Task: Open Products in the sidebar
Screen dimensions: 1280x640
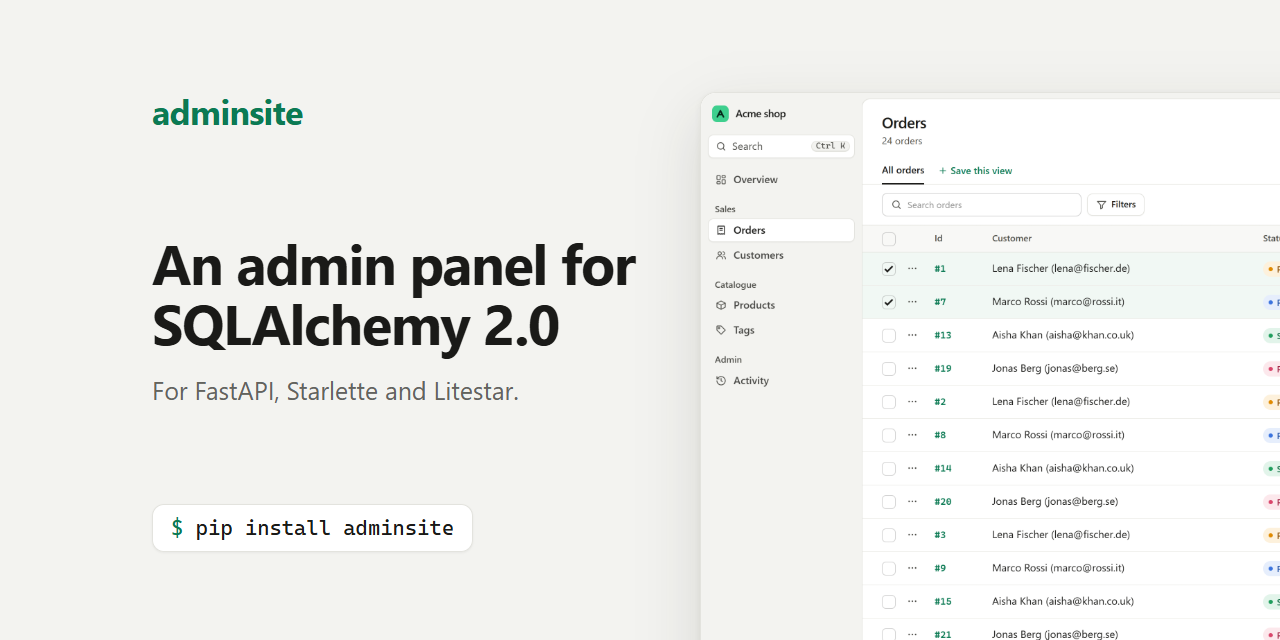Action: tap(781, 305)
